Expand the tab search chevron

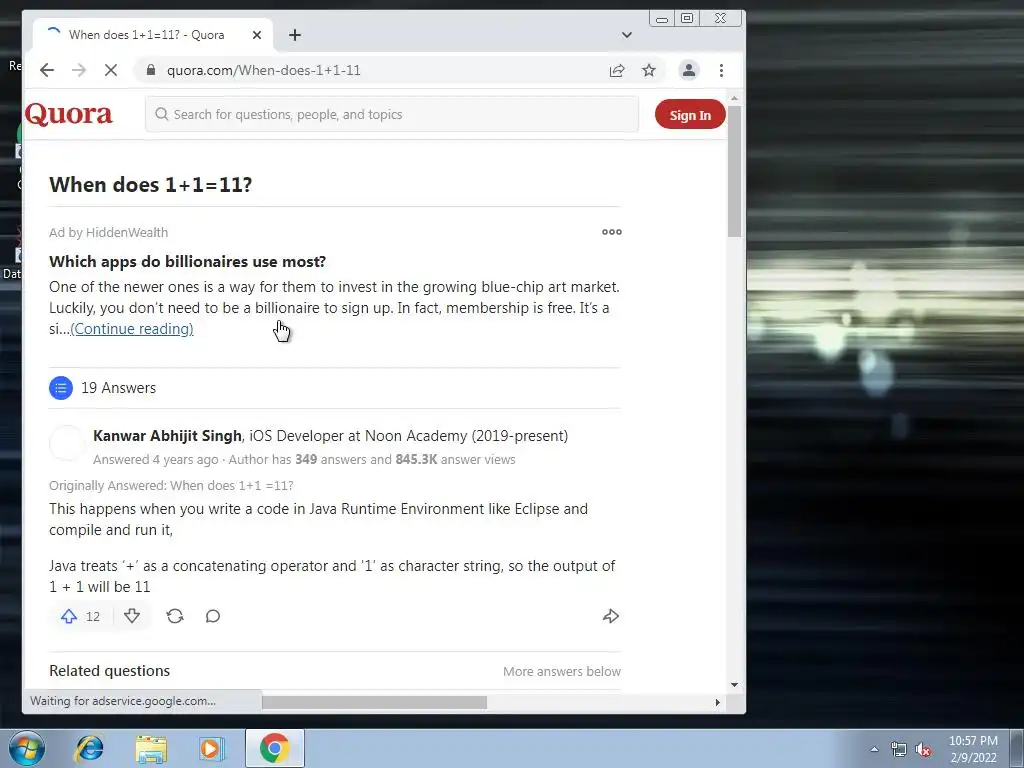(x=626, y=35)
